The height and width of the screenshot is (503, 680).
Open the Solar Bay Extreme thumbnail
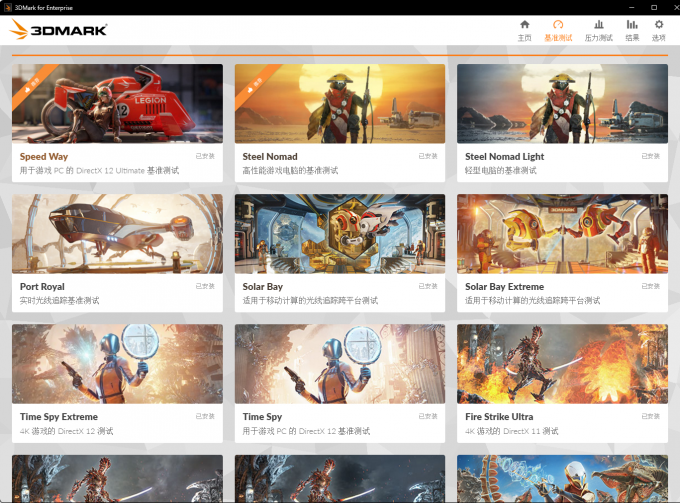pyautogui.click(x=562, y=234)
